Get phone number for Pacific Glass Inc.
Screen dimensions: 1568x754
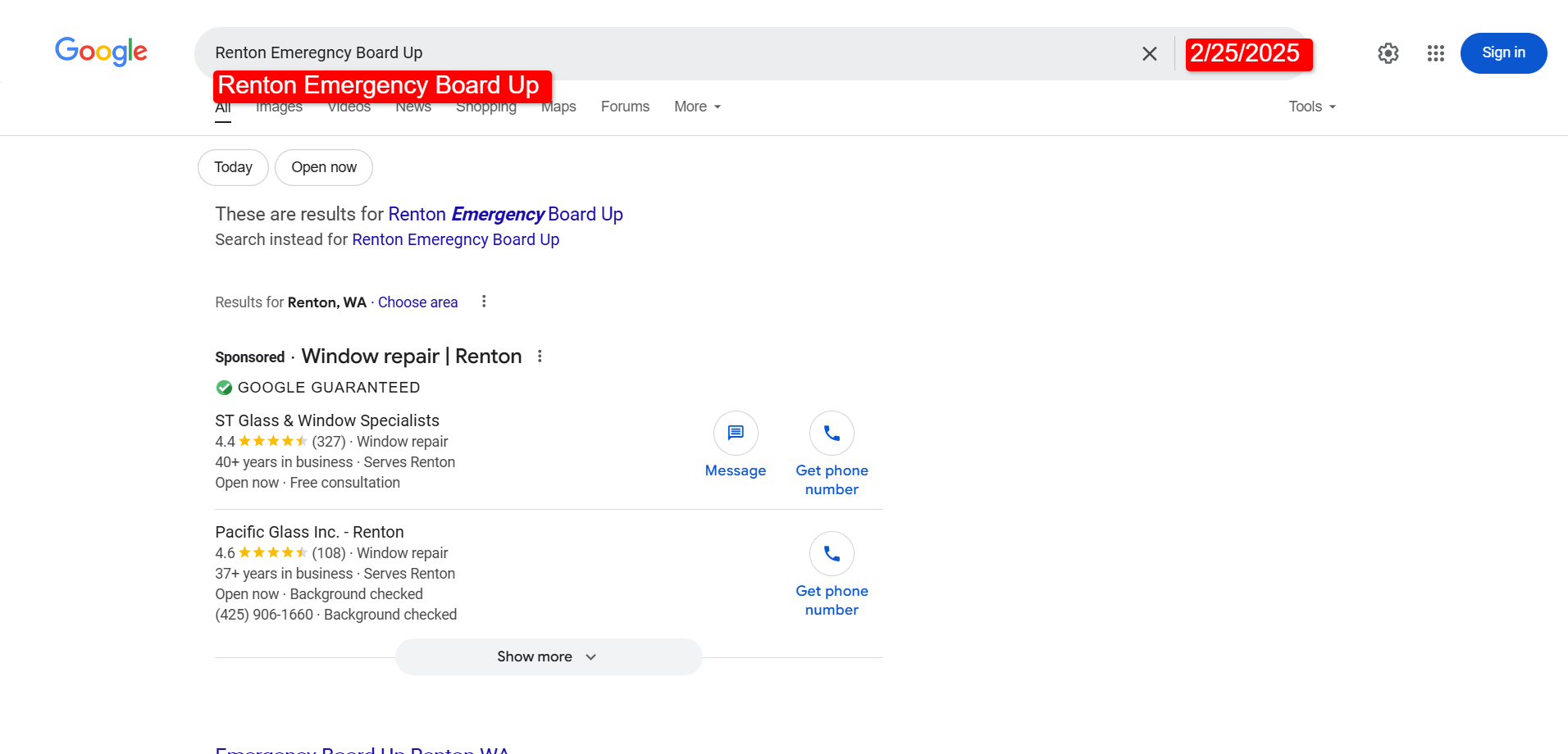tap(832, 575)
